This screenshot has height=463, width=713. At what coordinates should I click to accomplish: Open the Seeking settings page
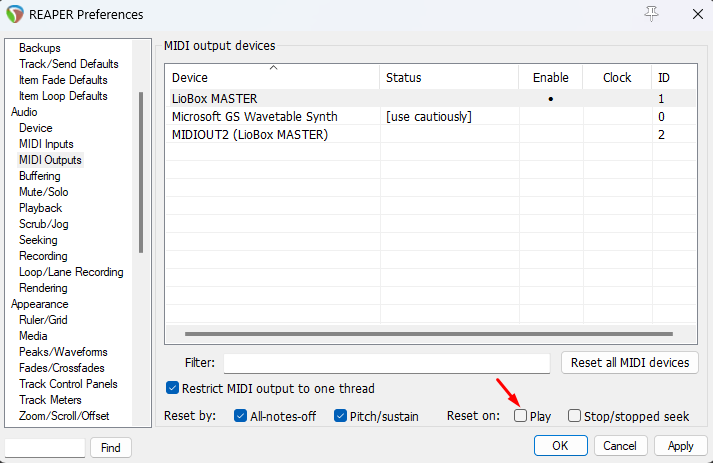[38, 240]
